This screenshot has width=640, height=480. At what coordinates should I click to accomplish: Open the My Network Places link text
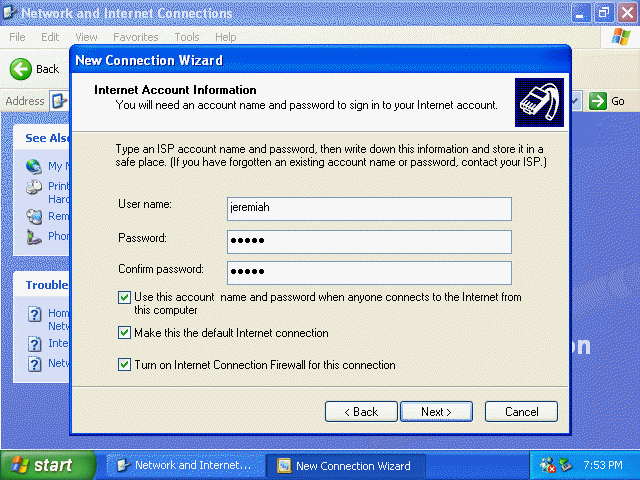58,166
